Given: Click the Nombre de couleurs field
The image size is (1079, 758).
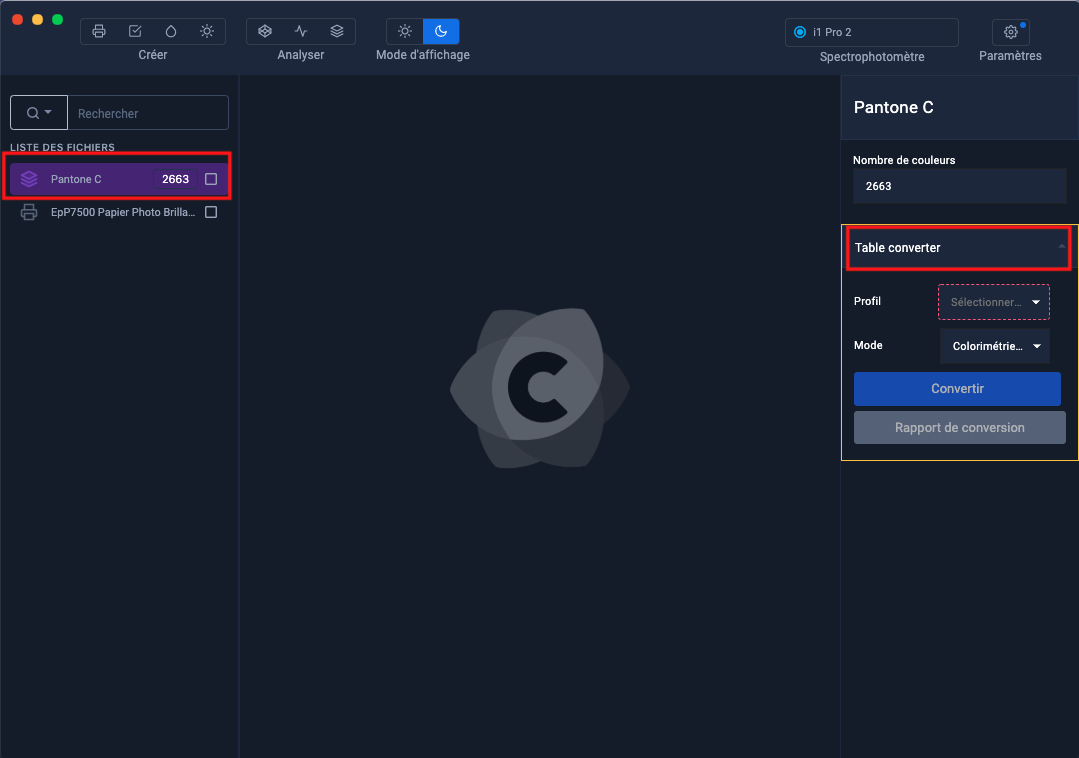Looking at the screenshot, I should (x=959, y=186).
